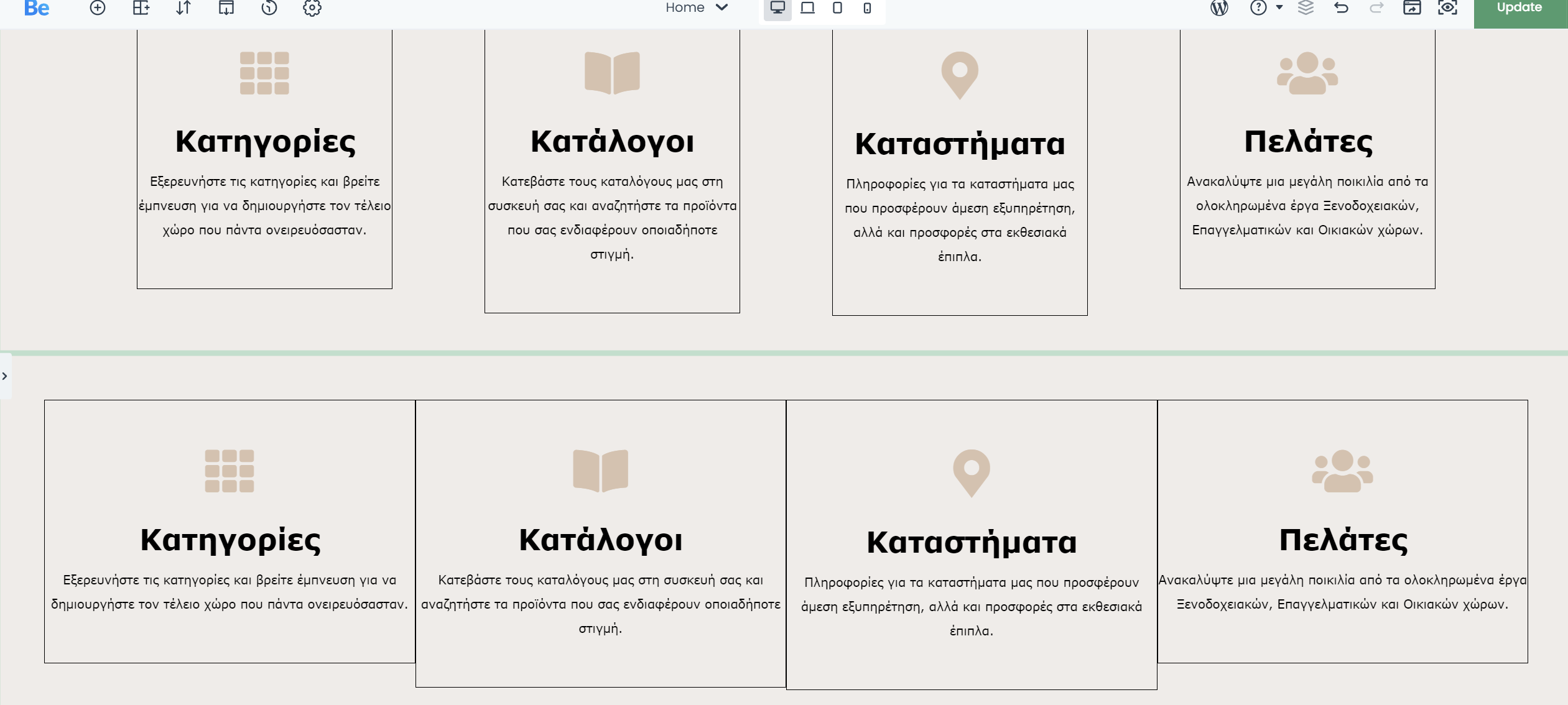
Task: Select top-row paragraph starting 'Πληροφορίες για τα καταστήματα'
Action: coord(960,220)
